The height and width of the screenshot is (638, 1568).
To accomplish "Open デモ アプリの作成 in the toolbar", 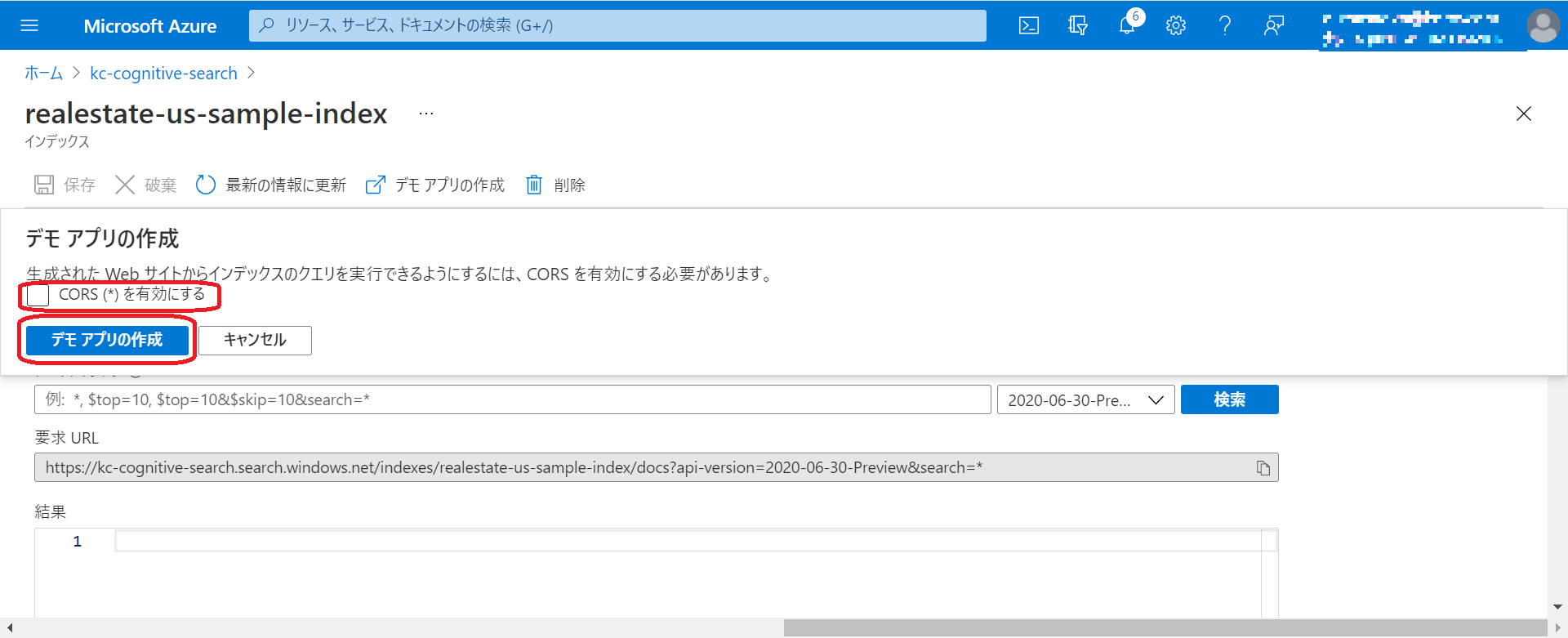I will click(x=434, y=185).
